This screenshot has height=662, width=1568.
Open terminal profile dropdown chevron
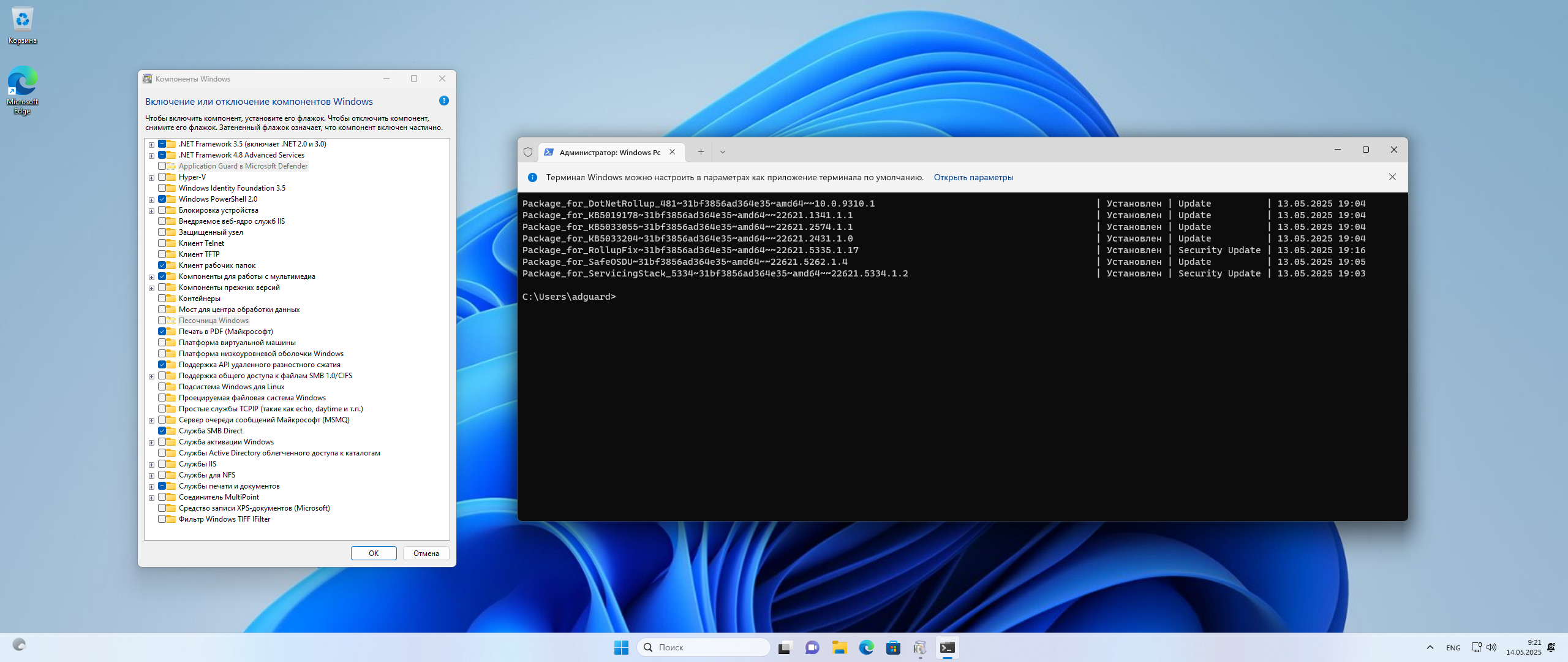[723, 152]
